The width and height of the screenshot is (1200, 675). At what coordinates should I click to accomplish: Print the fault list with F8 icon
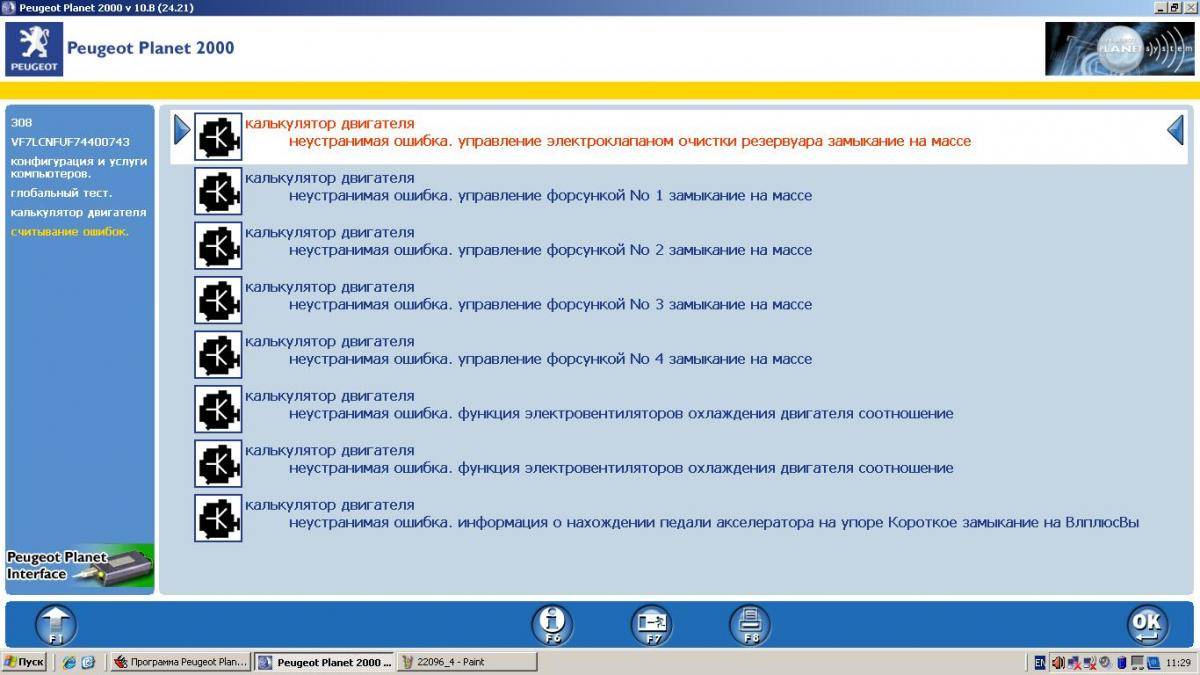749,625
